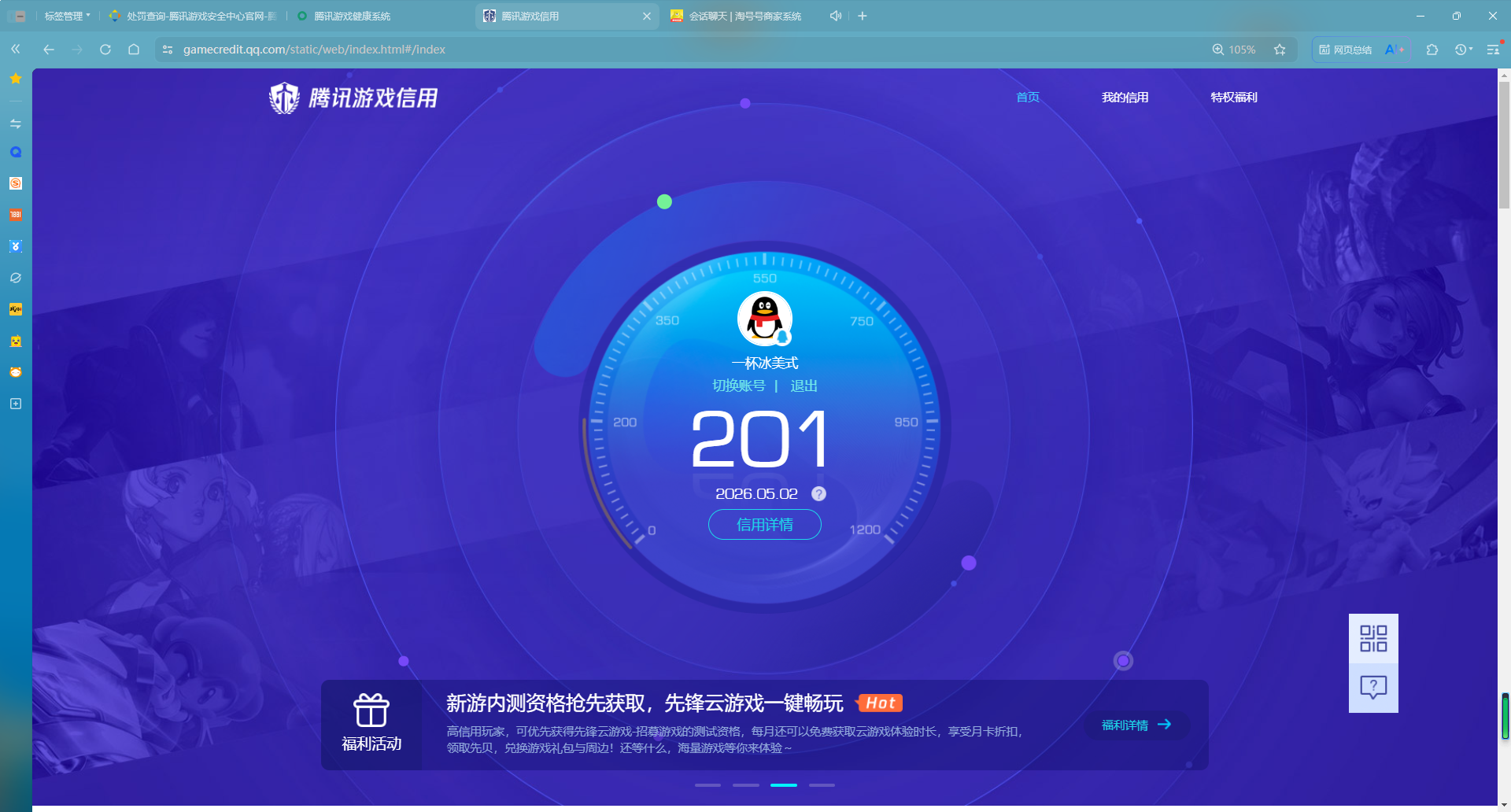Open the yellow duck sidebar shortcut

(x=16, y=341)
